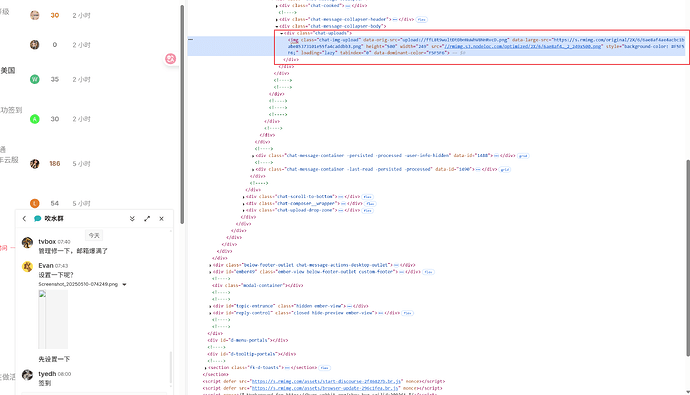The height and width of the screenshot is (395, 690).
Task: Open green A avatar beside count 30
Action: coord(35,119)
